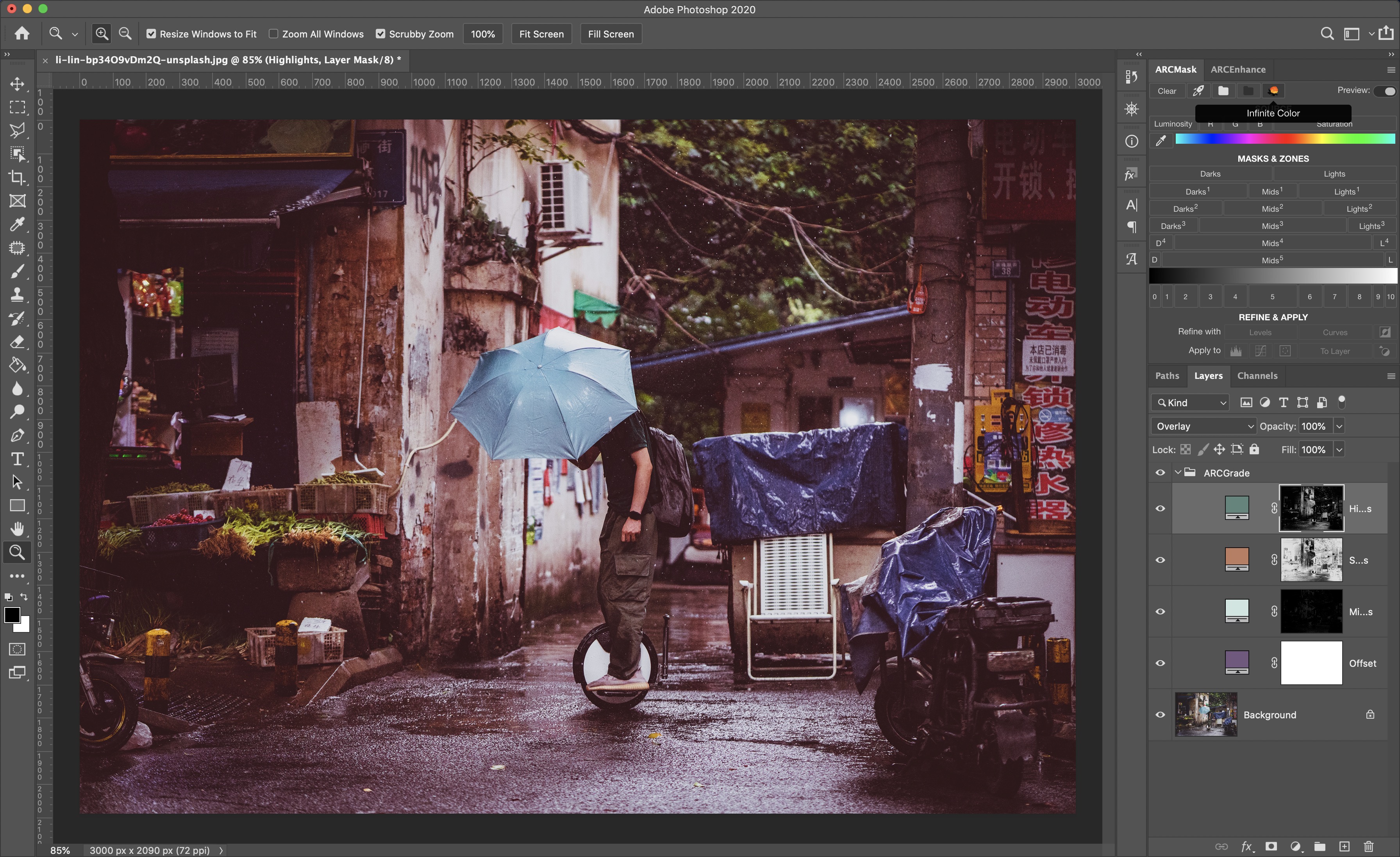This screenshot has width=1400, height=857.
Task: Open the ARCMask panel menu
Action: 1390,70
